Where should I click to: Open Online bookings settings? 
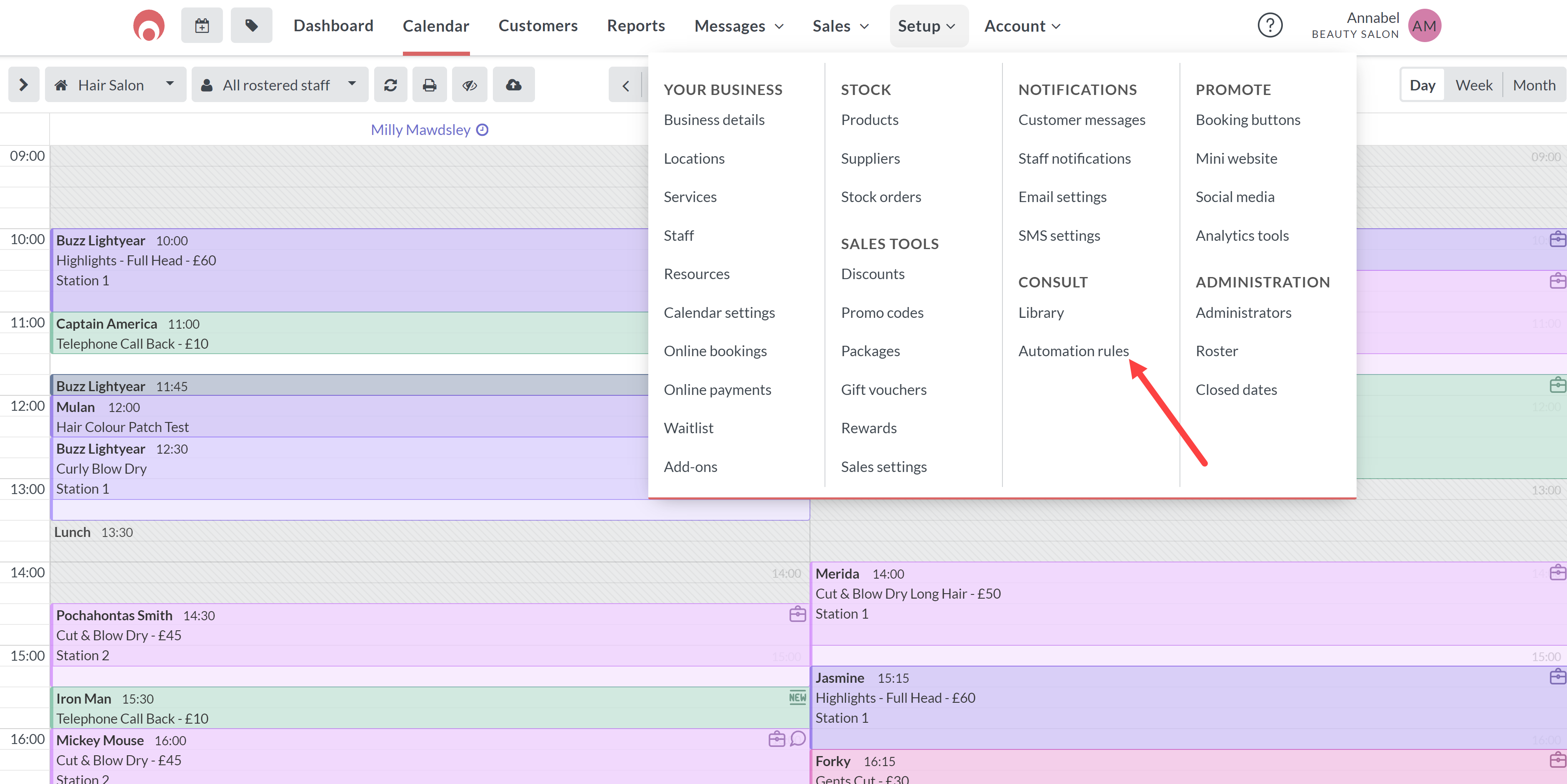(x=715, y=351)
